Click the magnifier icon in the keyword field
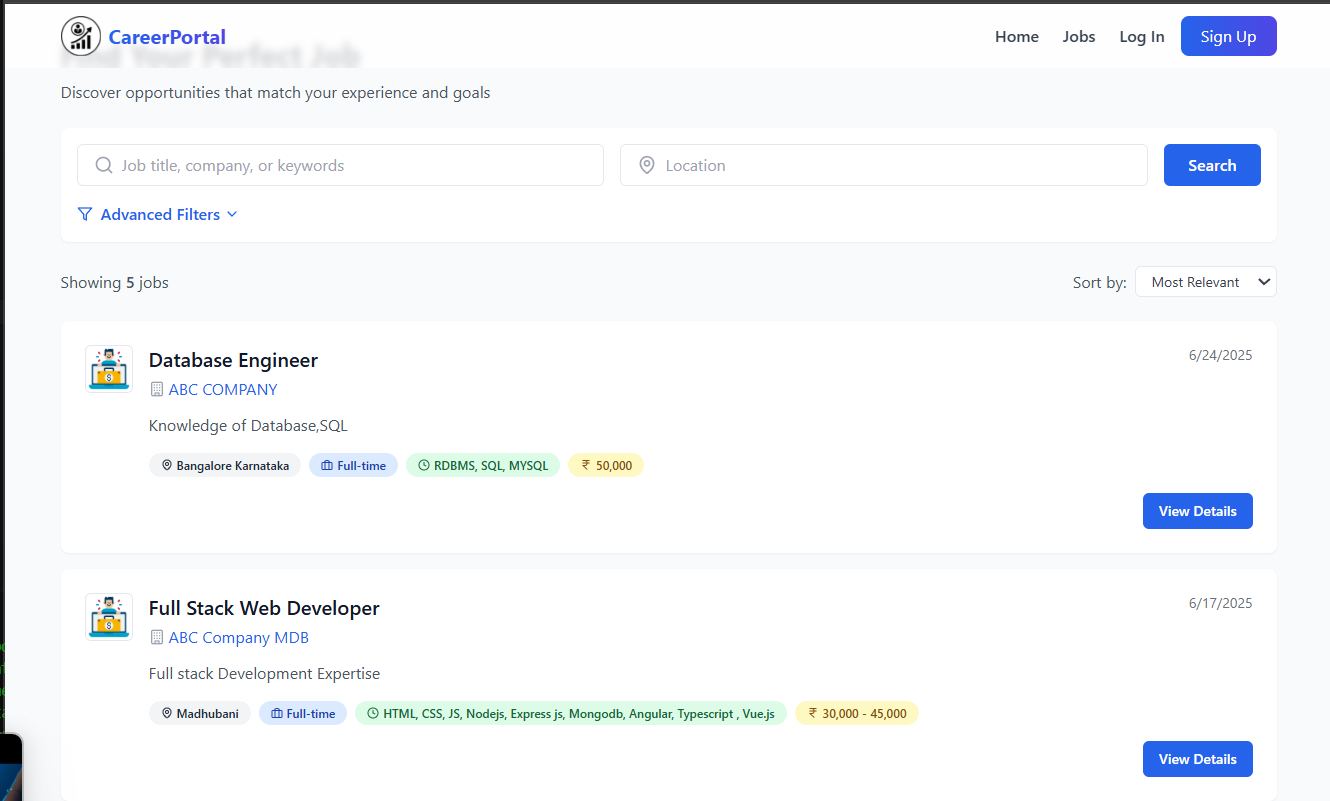The width and height of the screenshot is (1330, 801). click(x=104, y=165)
